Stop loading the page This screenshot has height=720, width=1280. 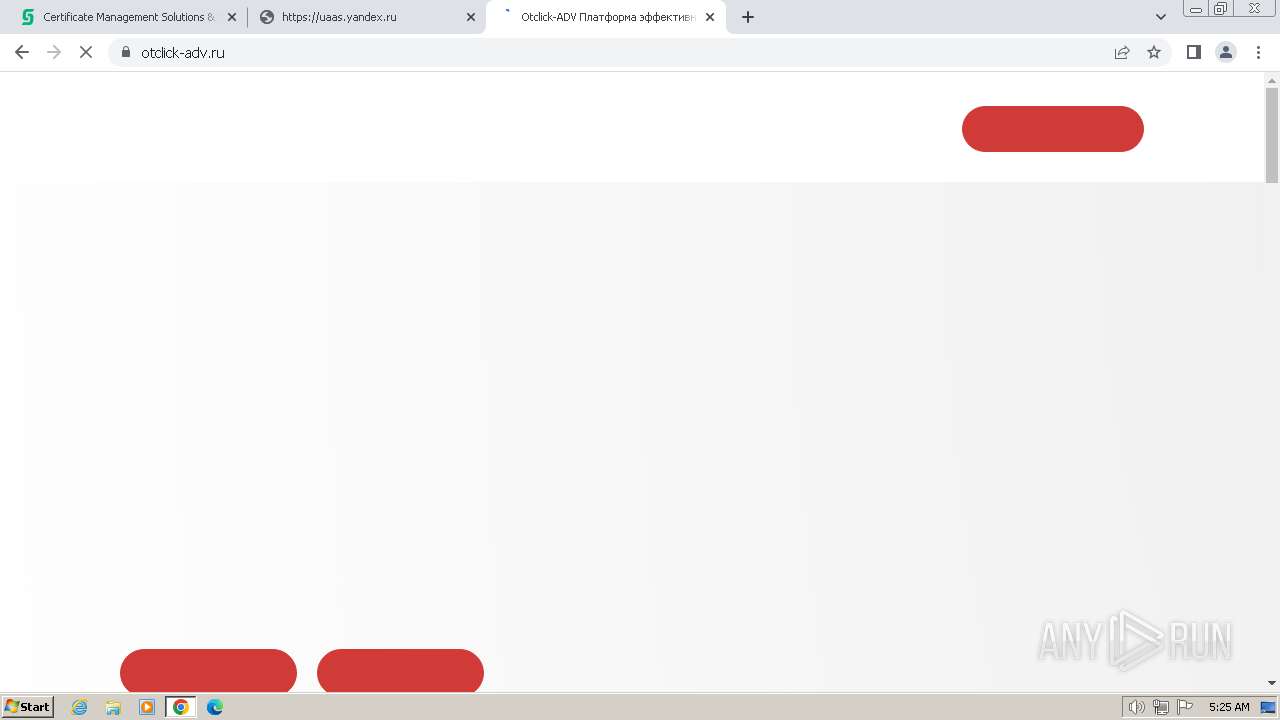point(86,52)
